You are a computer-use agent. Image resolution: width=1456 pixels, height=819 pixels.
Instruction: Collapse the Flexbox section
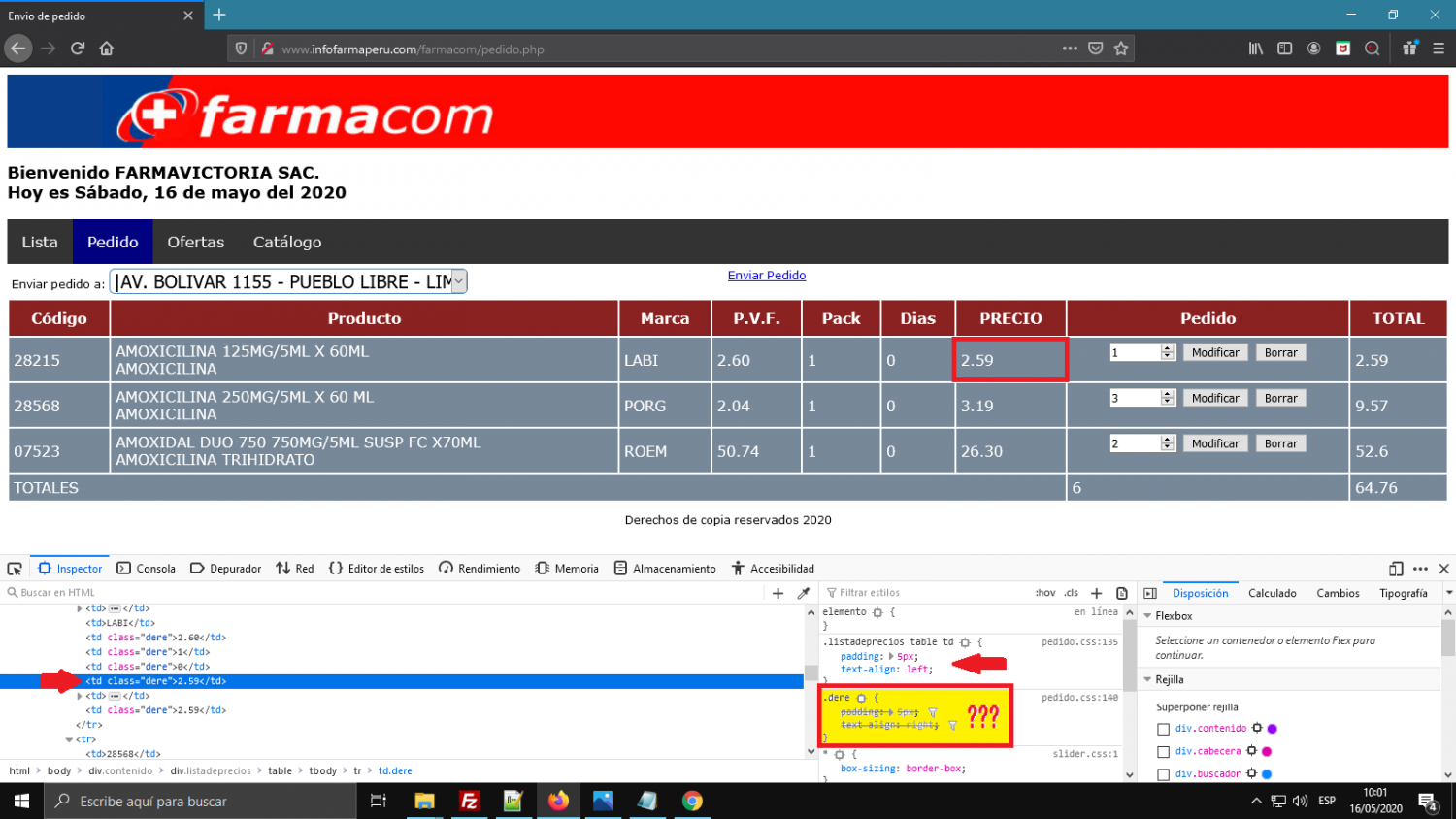point(1148,616)
